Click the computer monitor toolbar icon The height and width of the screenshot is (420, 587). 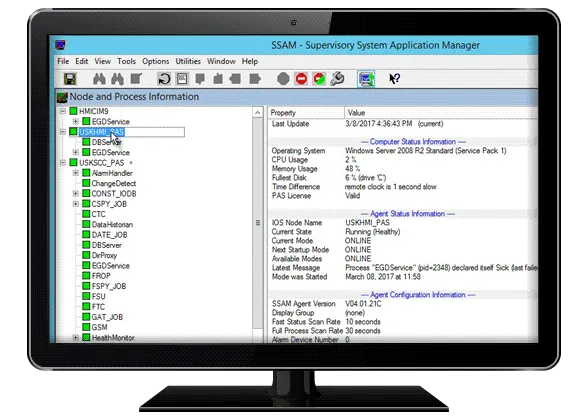[366, 79]
